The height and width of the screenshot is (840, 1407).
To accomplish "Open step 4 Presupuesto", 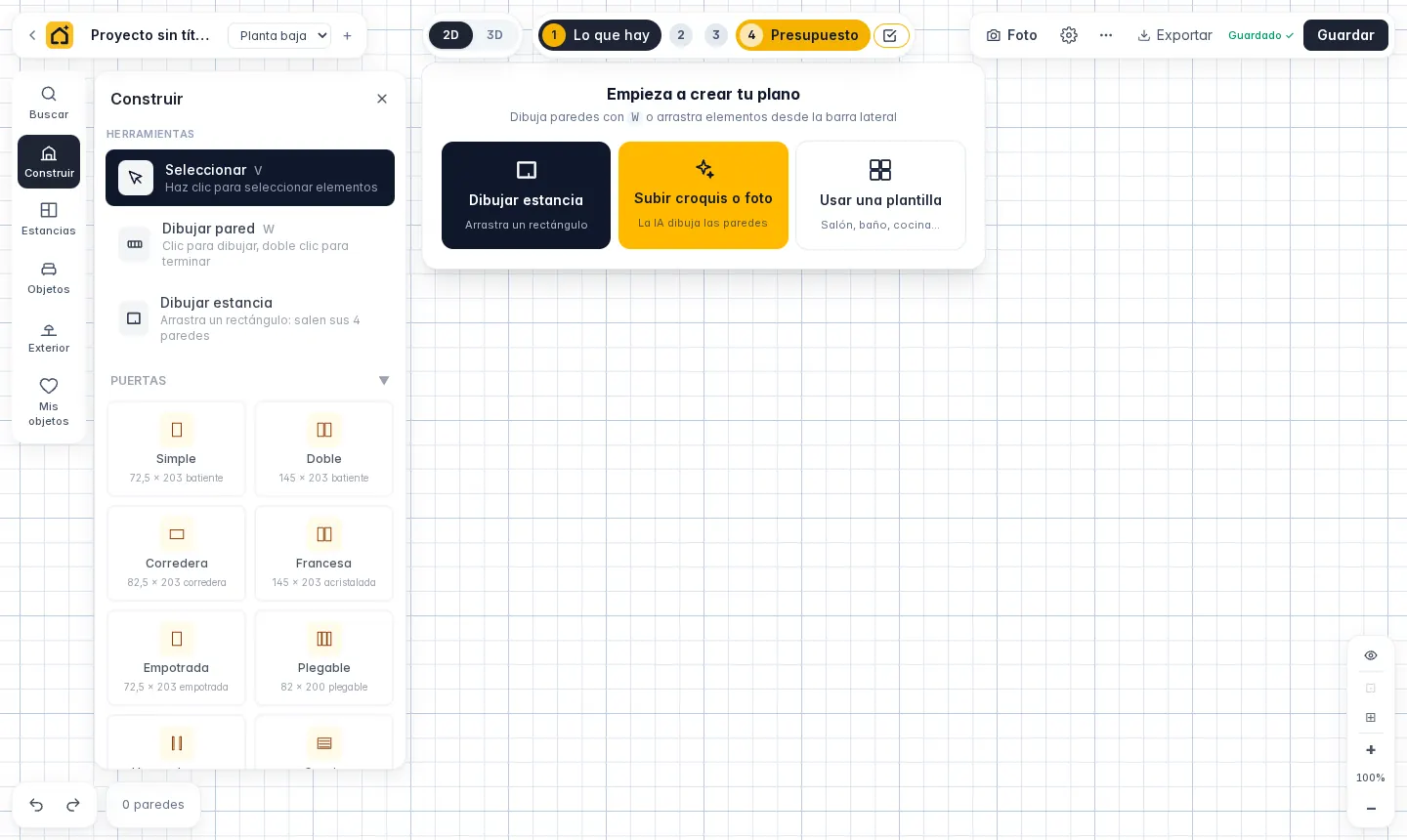I will (803, 35).
